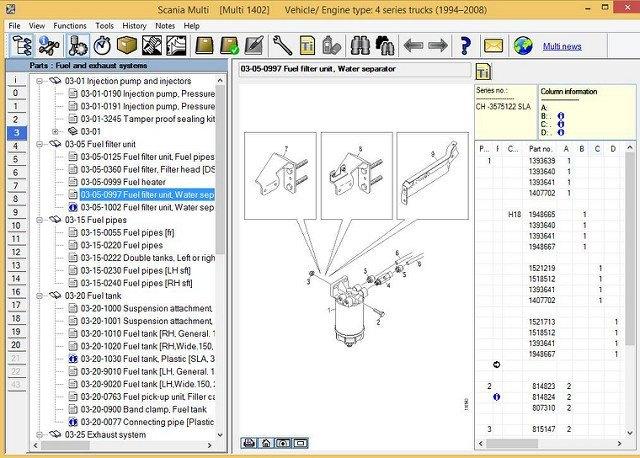640x458 pixels.
Task: Click the parts list horizontal scrollbar
Action: (x=550, y=443)
